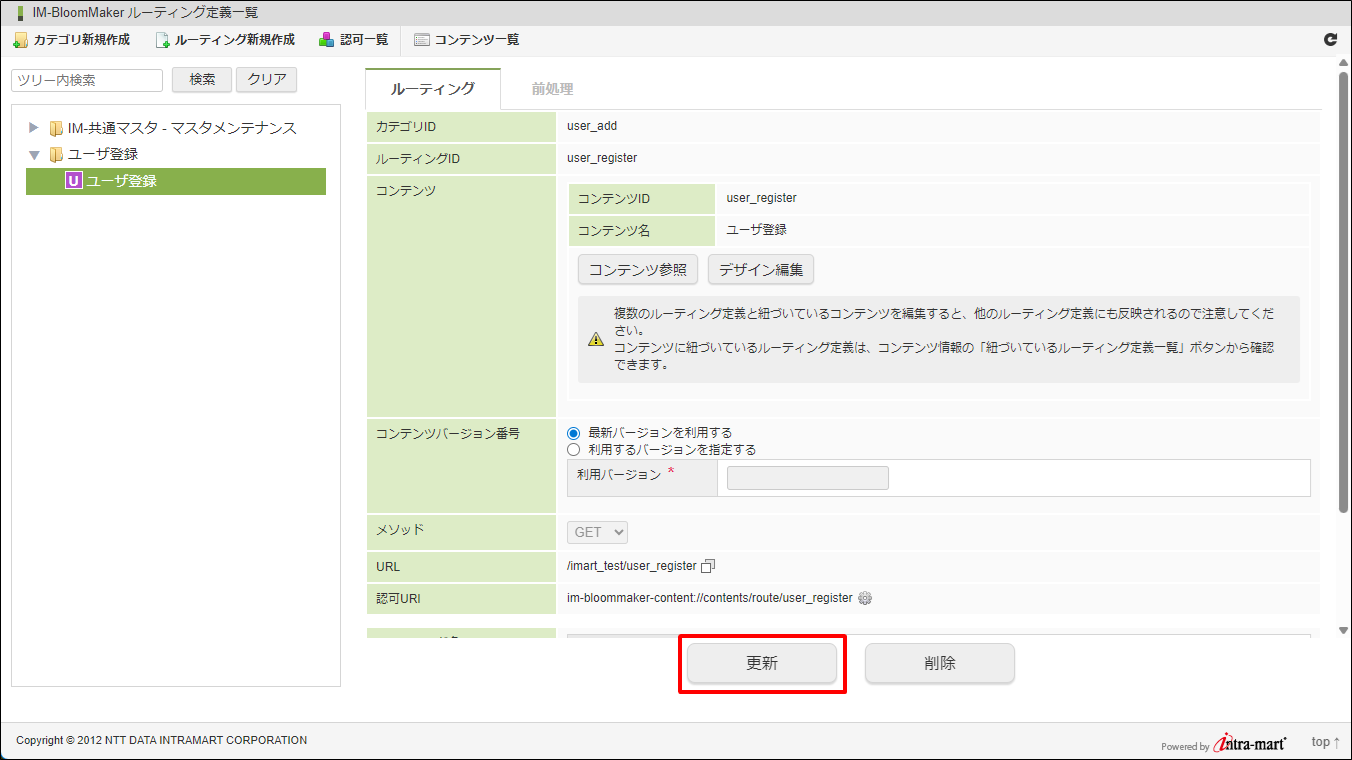Click the top link in the footer
The height and width of the screenshot is (760, 1352).
(x=1325, y=742)
